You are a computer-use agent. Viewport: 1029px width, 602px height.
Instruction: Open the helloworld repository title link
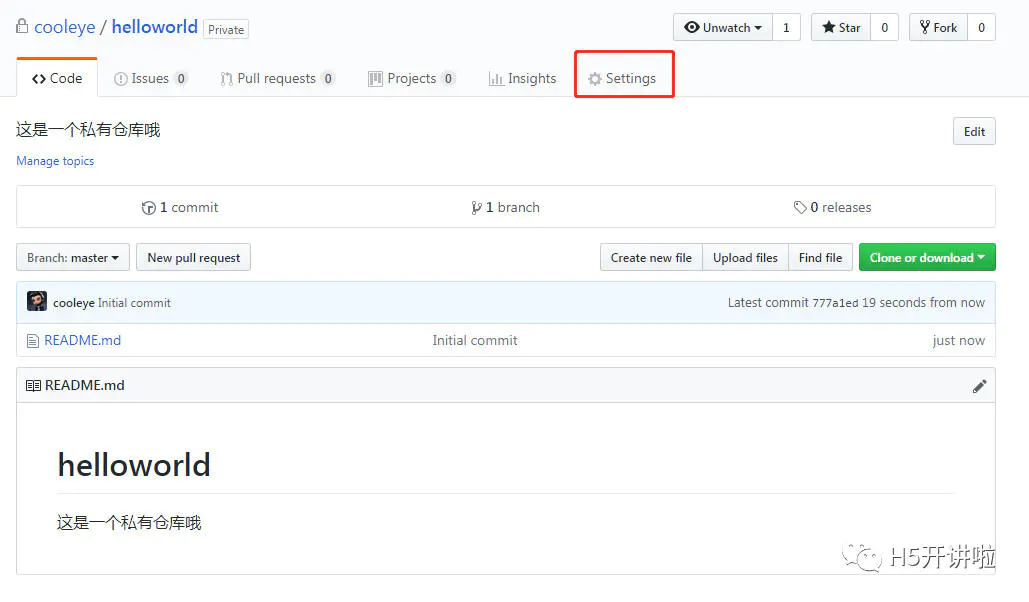point(154,27)
